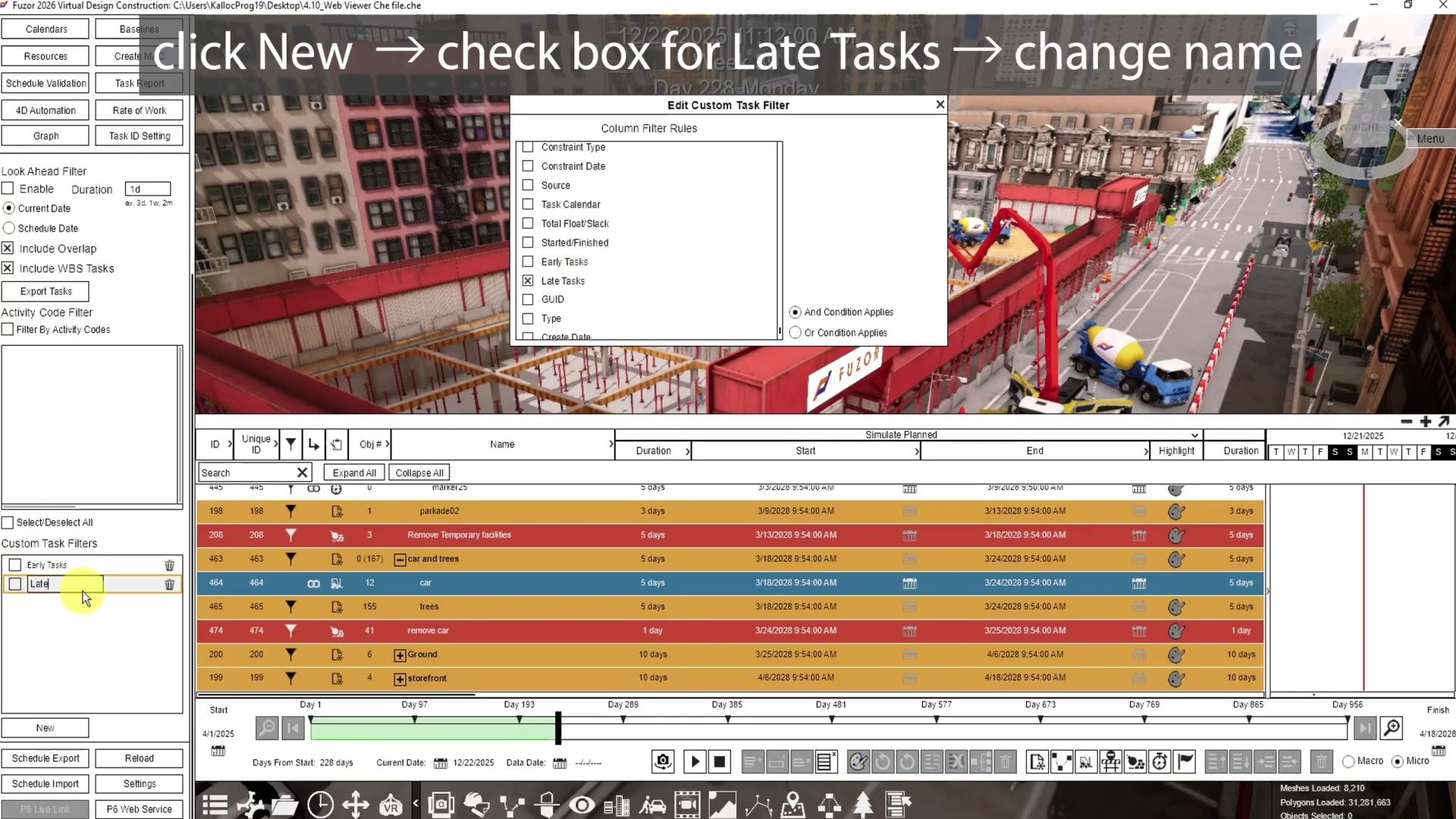Viewport: 1456px width, 819px height.
Task: Open the Resources panel
Action: tap(45, 56)
